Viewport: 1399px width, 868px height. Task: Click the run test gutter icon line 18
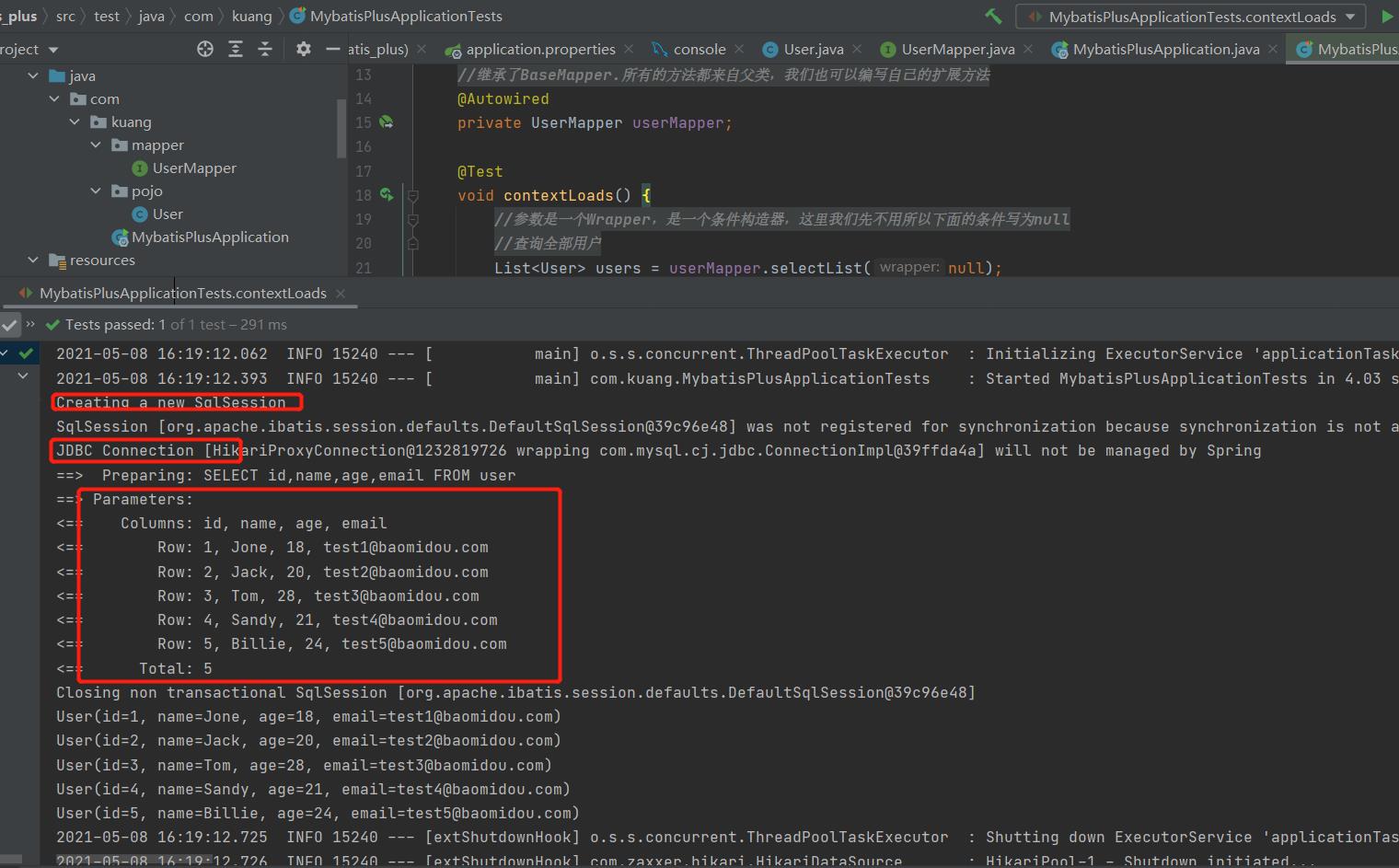tap(387, 195)
